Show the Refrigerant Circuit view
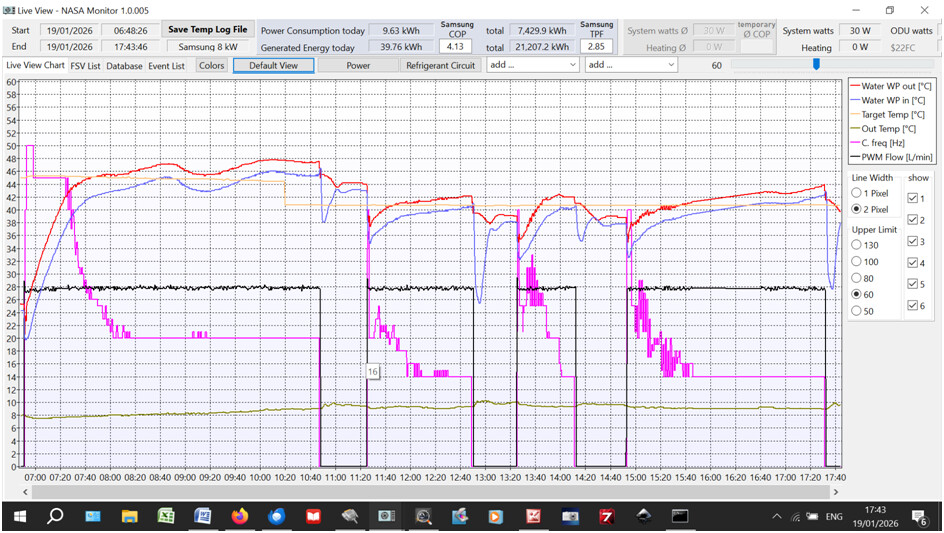The width and height of the screenshot is (944, 533). (x=440, y=65)
